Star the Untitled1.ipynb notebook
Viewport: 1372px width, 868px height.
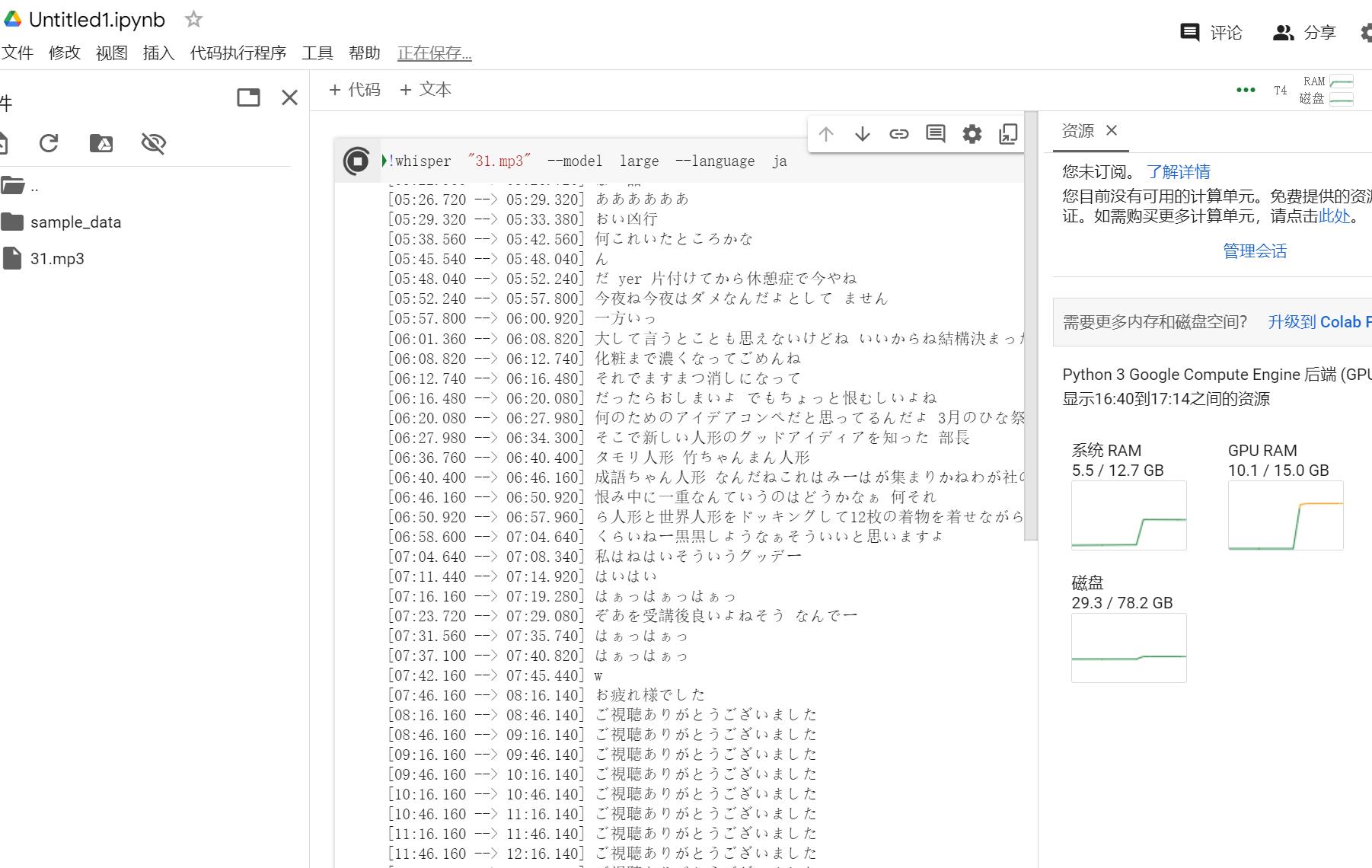click(194, 20)
